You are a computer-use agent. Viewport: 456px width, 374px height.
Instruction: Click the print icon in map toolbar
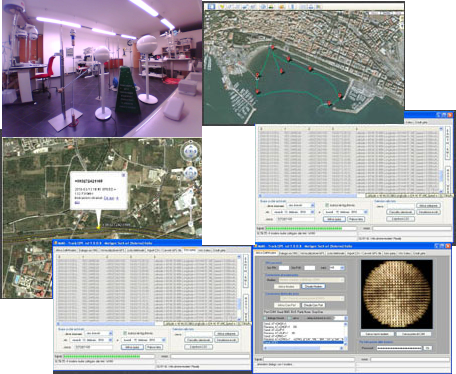[311, 7]
